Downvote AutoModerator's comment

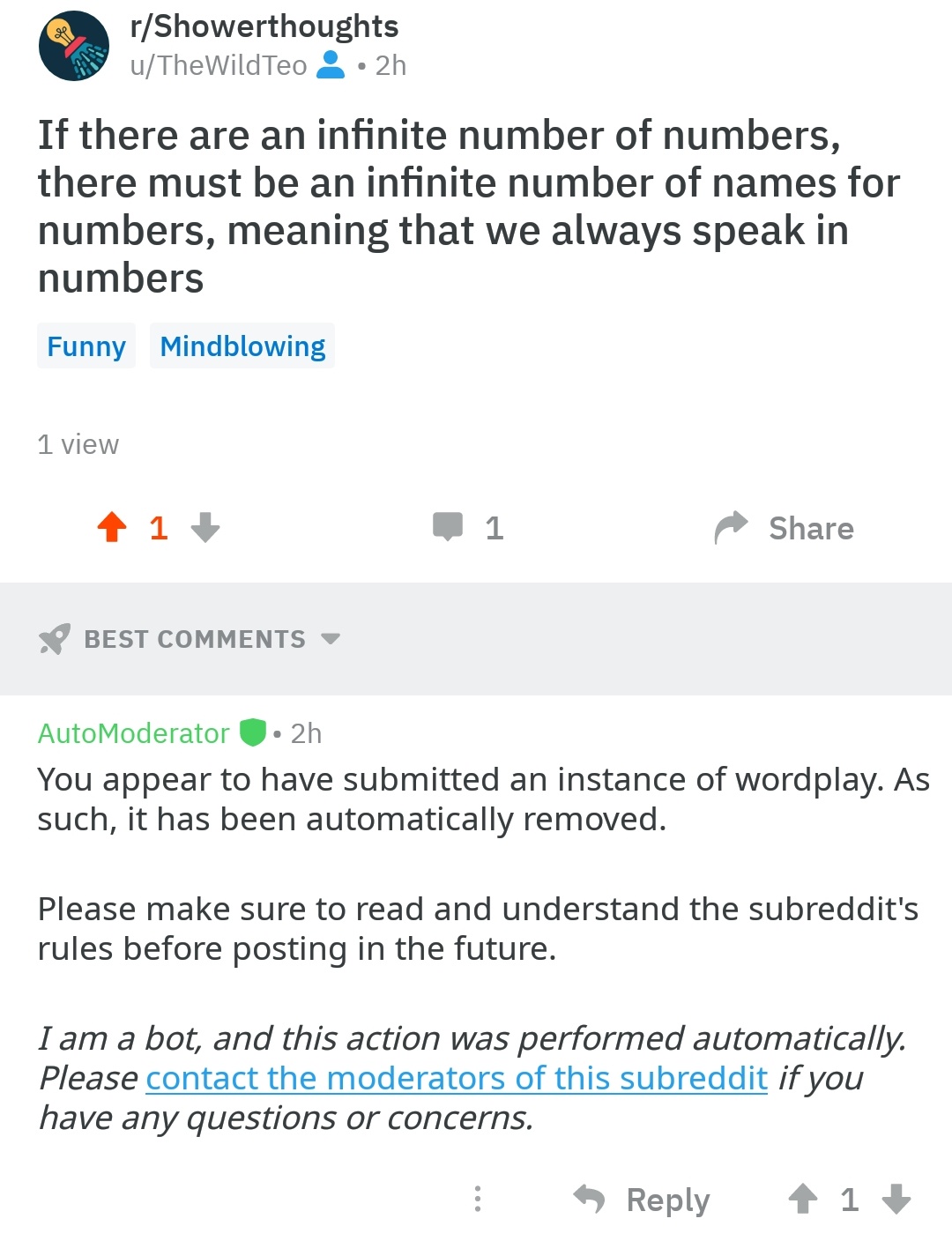point(896,1200)
